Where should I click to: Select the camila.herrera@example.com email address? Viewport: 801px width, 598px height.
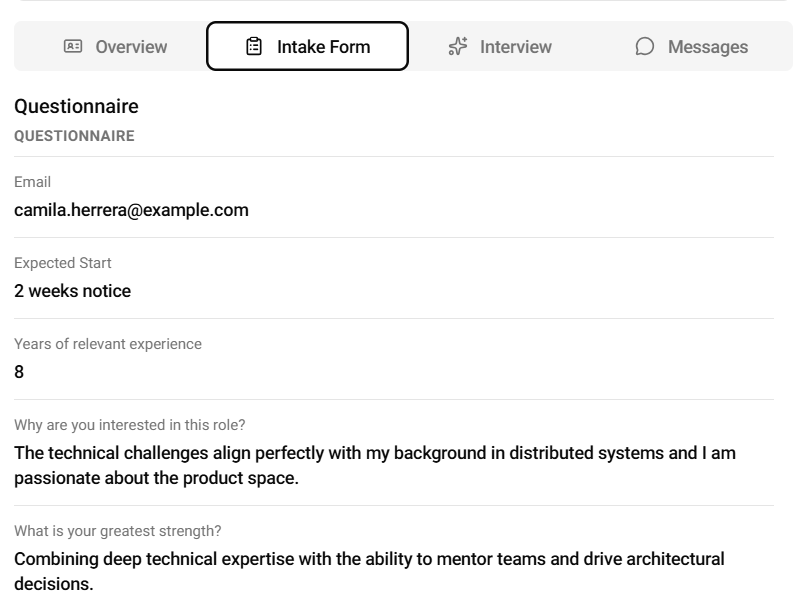[x=131, y=210]
